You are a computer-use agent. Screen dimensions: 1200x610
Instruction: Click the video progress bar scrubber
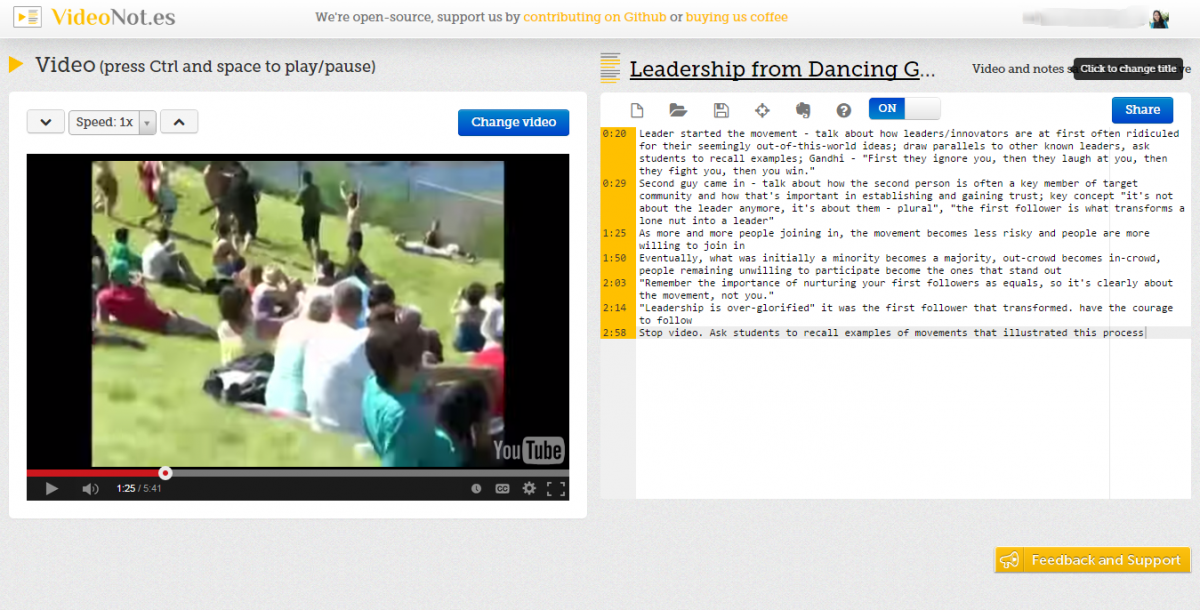click(x=165, y=473)
